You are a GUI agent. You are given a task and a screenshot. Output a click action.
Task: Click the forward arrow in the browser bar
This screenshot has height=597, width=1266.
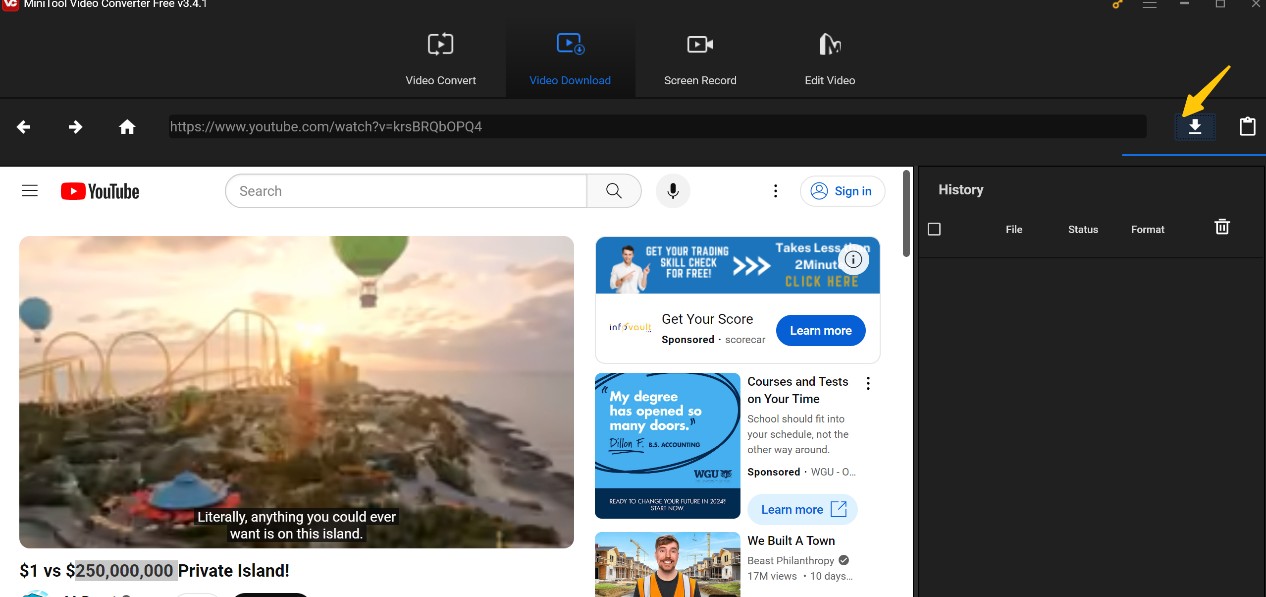click(75, 126)
